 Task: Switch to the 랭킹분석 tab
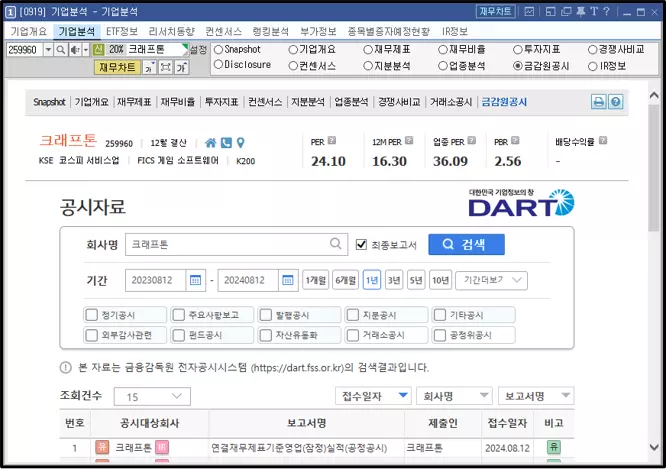click(x=270, y=31)
